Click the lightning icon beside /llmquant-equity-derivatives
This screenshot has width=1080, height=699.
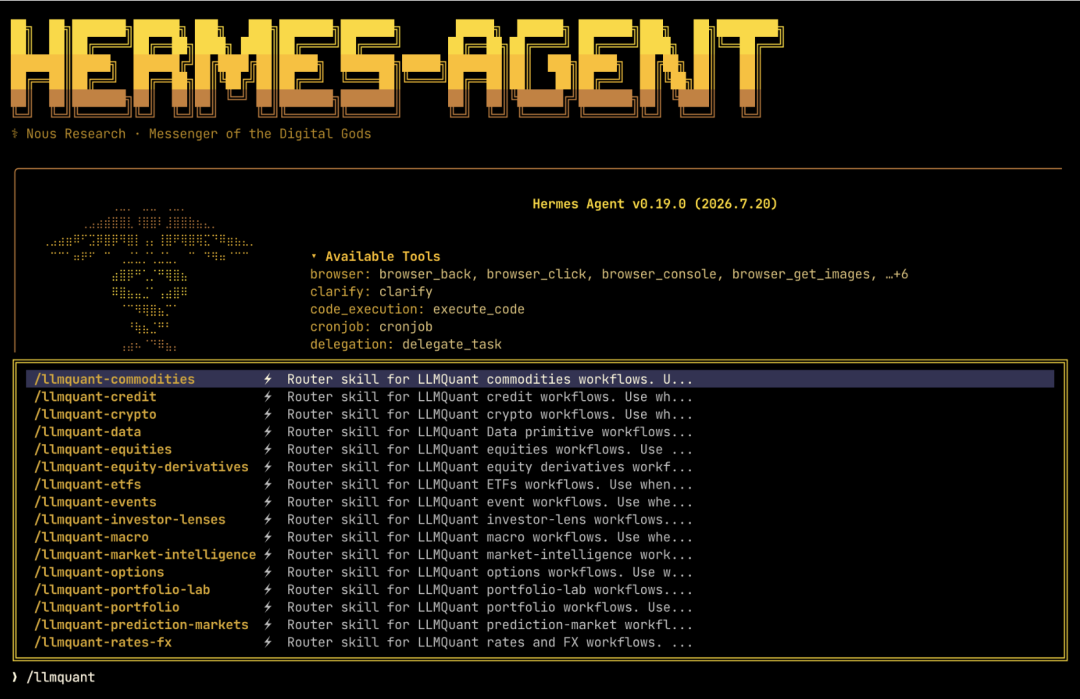[x=268, y=467]
